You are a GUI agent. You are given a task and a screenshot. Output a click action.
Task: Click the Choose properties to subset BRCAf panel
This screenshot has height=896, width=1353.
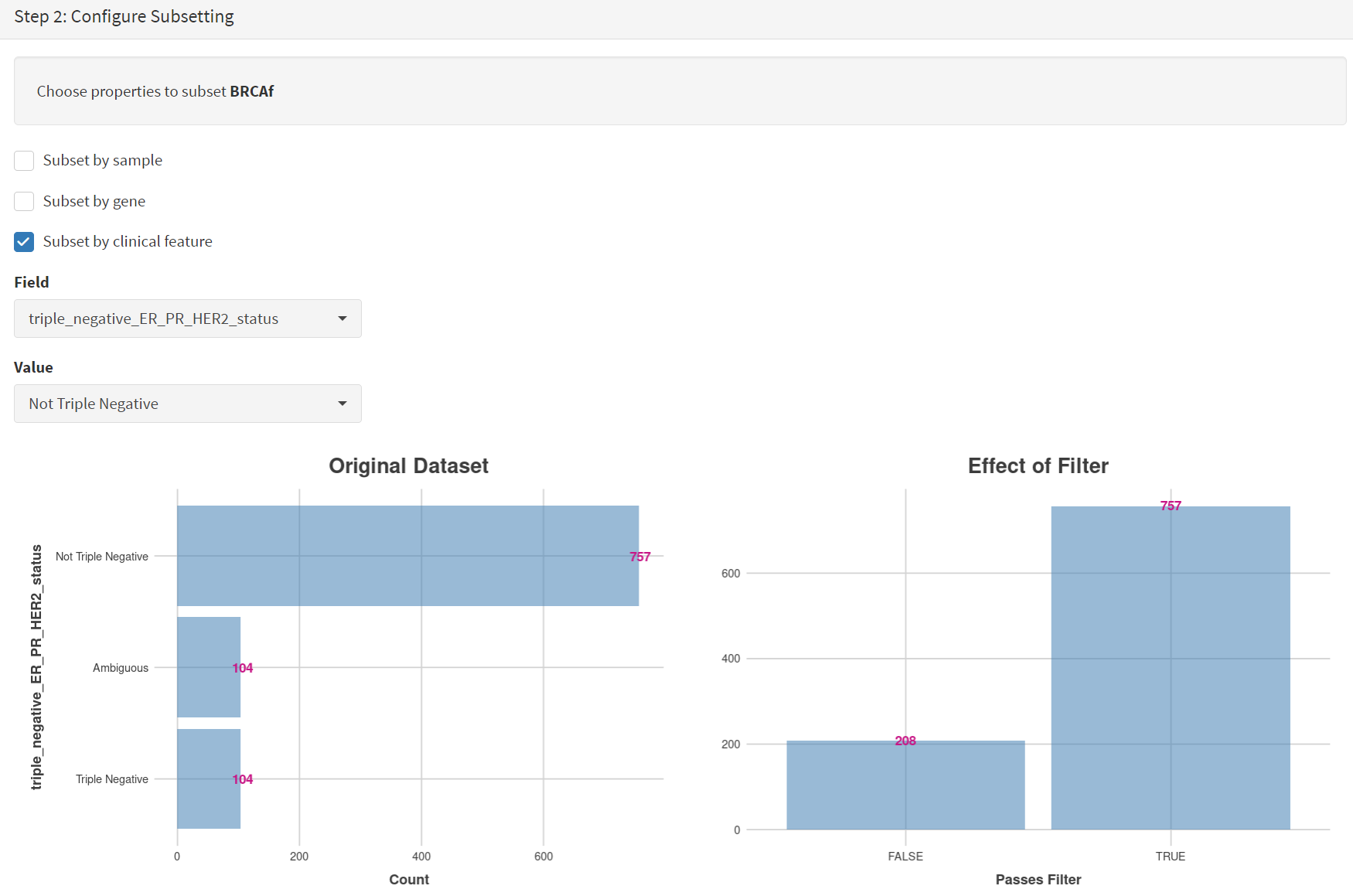(x=680, y=90)
